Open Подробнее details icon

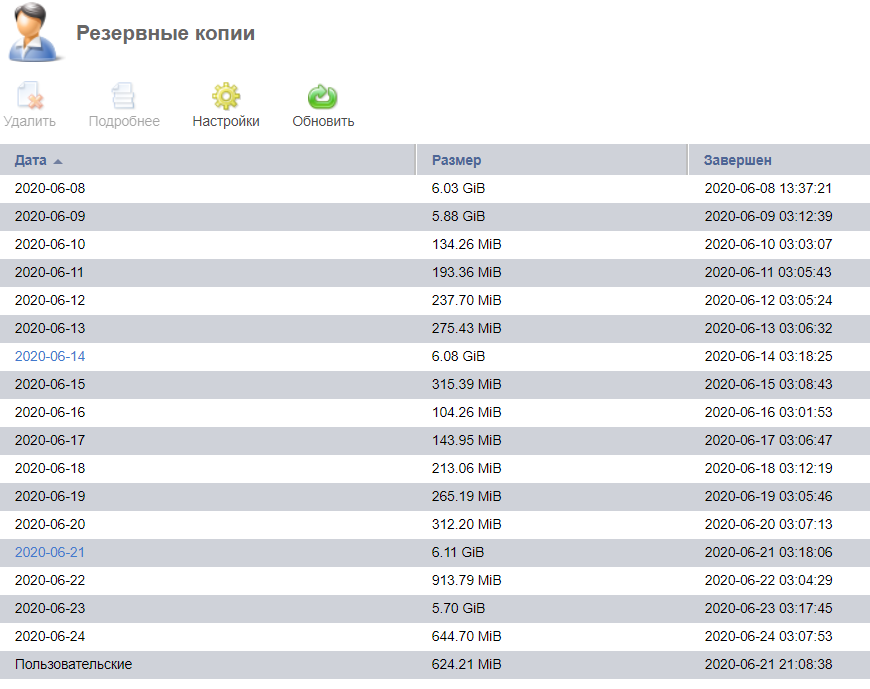tap(123, 95)
